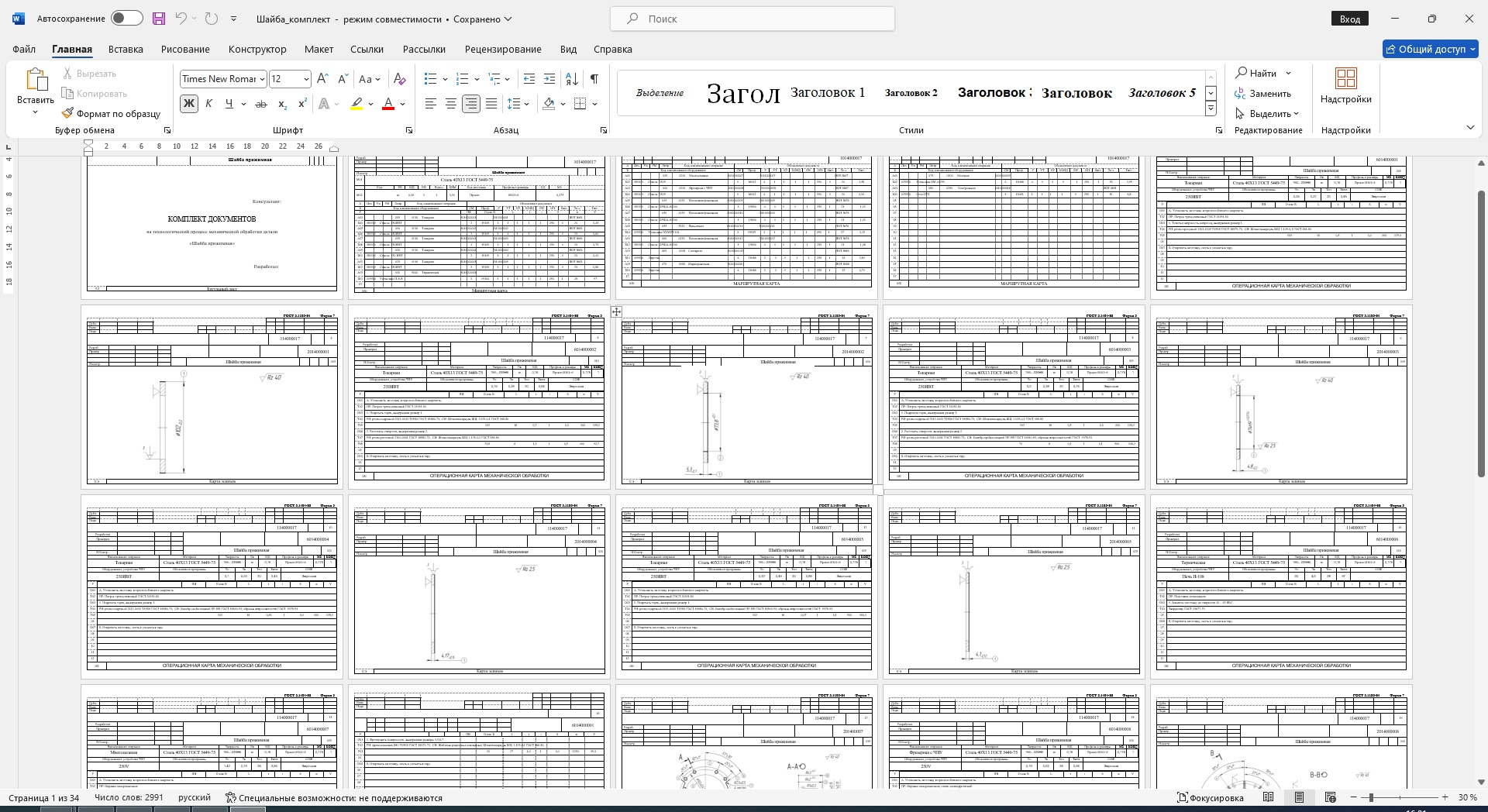Expand the styles gallery more arrow
This screenshot has width=1488, height=812.
coord(1211,109)
